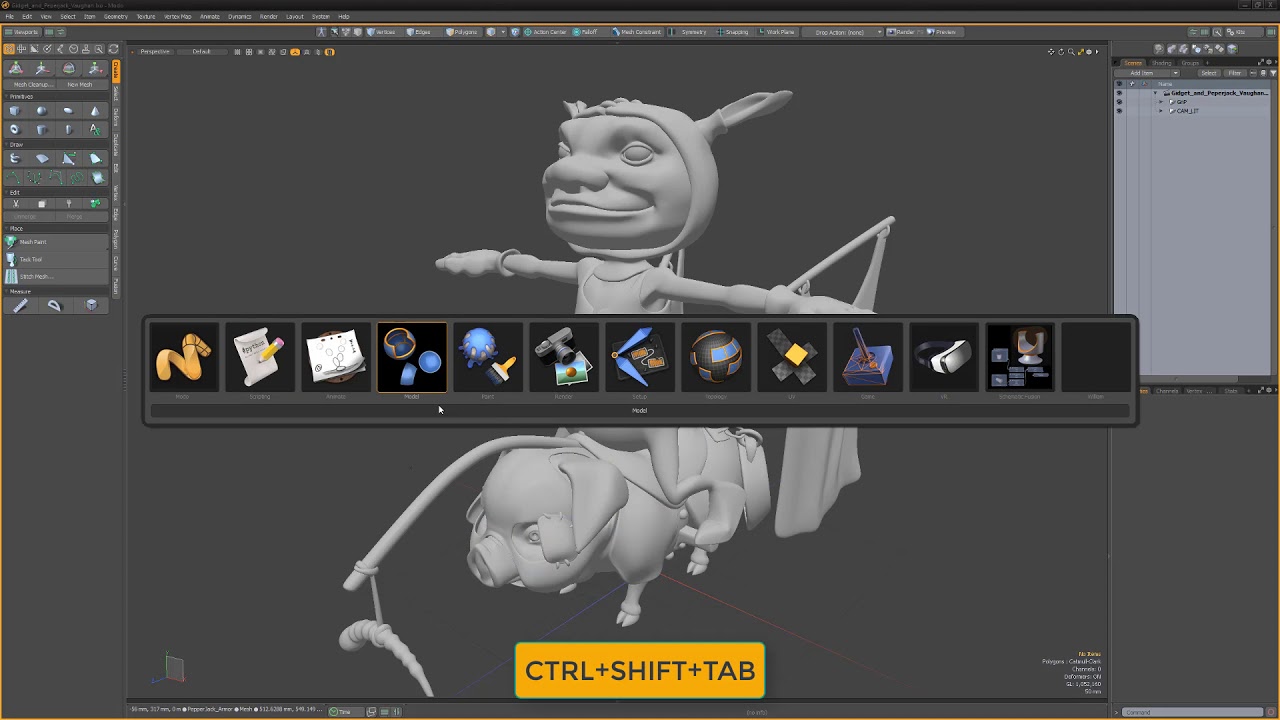The image size is (1280, 720).
Task: Click the Preview button
Action: 942,32
